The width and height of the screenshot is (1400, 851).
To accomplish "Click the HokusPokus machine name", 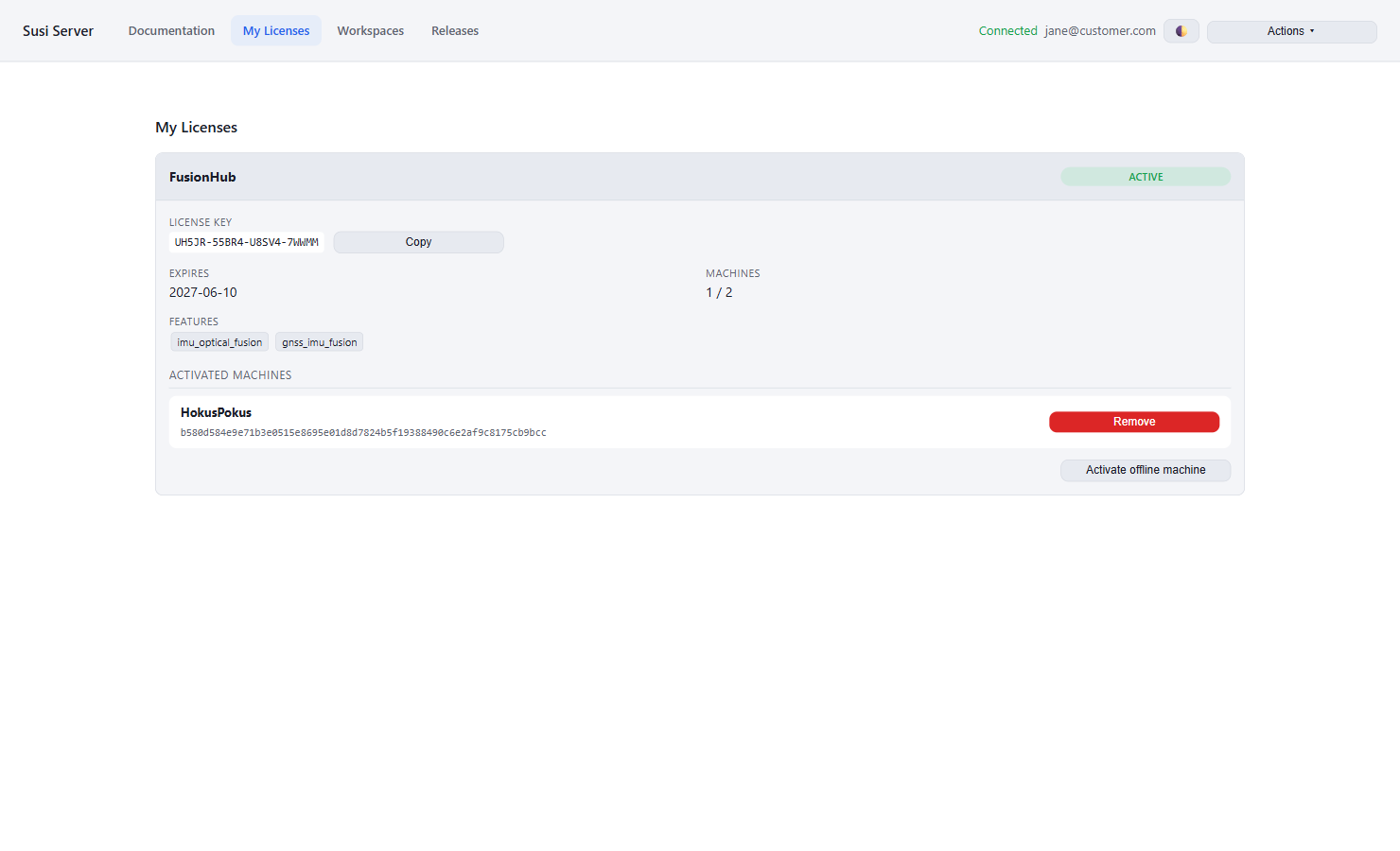I will (x=216, y=412).
